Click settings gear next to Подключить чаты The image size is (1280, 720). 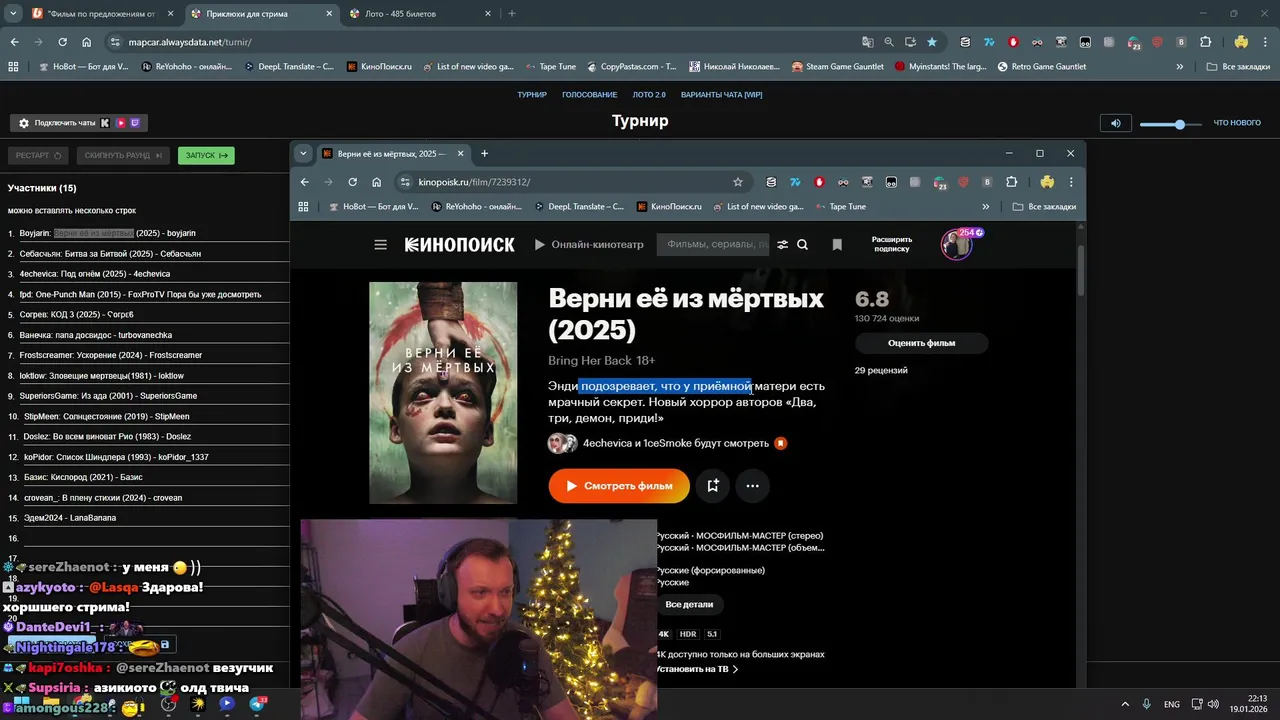pyautogui.click(x=24, y=123)
